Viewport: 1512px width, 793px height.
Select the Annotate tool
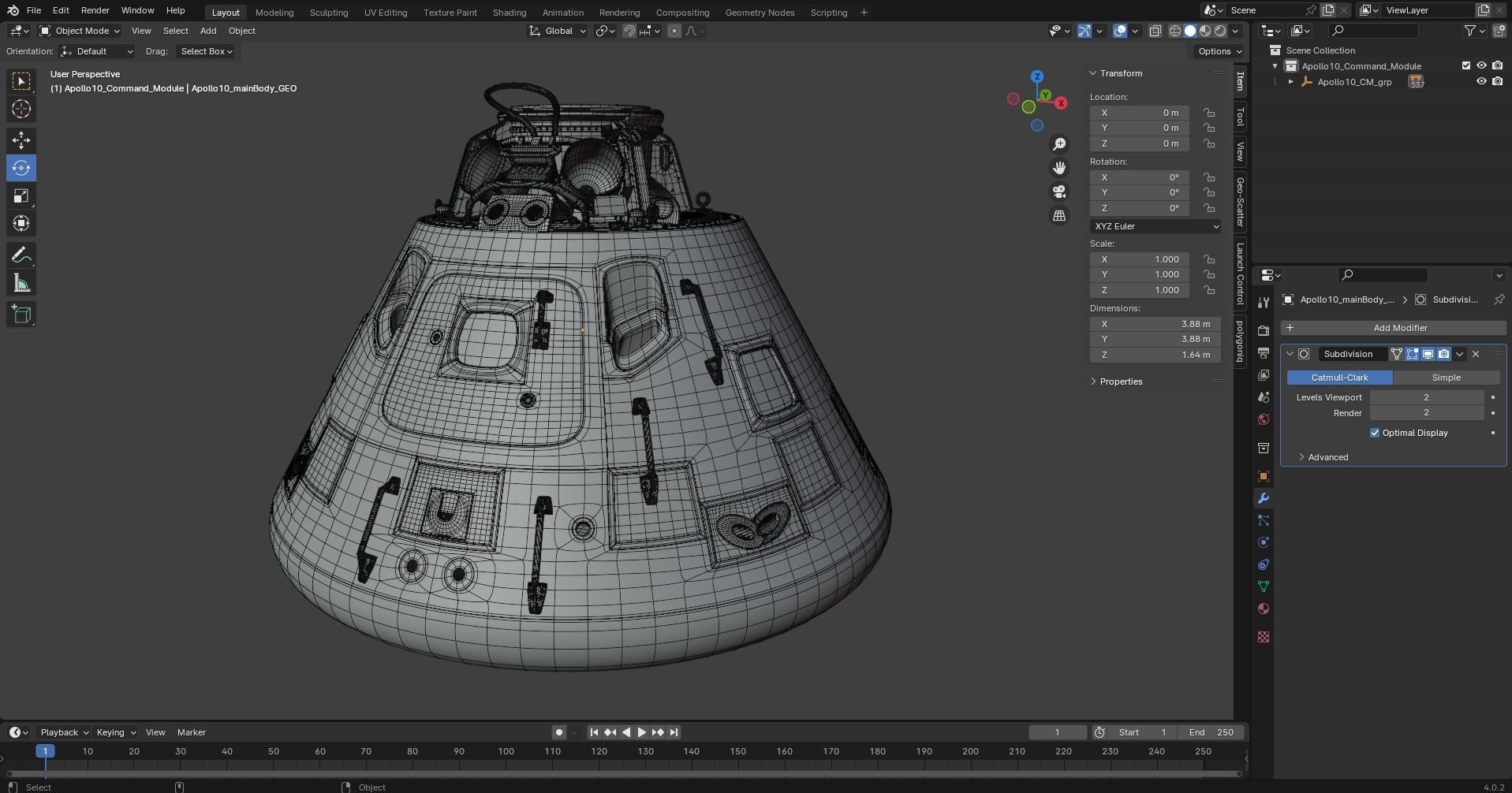click(21, 255)
